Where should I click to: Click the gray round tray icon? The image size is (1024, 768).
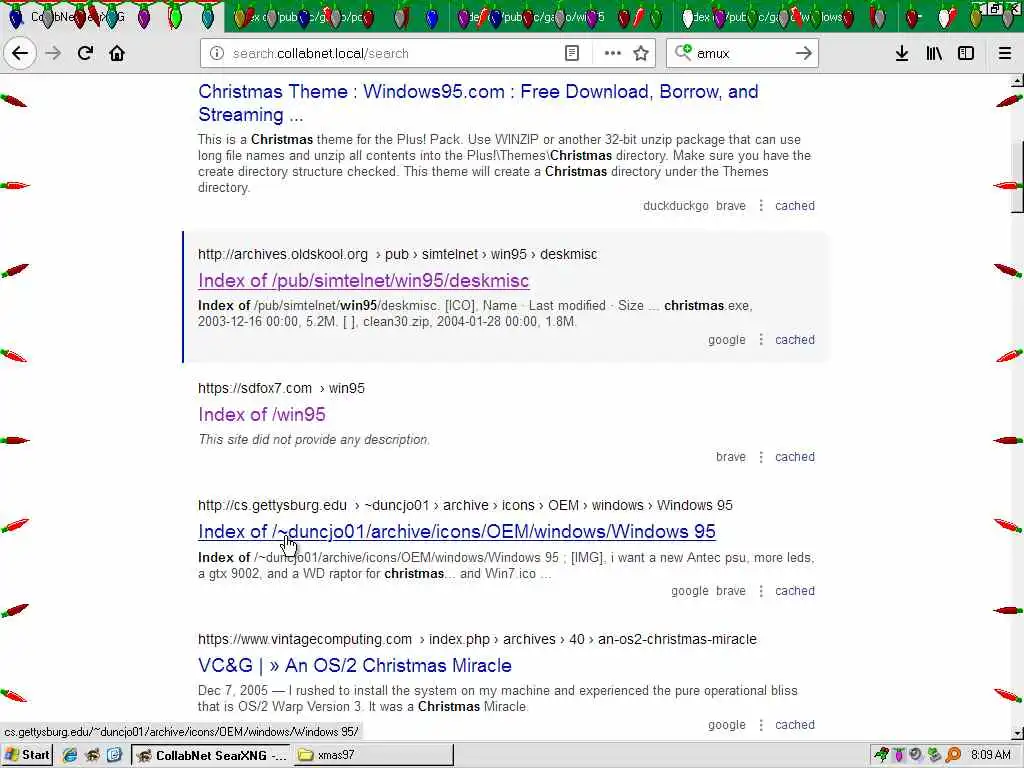916,755
